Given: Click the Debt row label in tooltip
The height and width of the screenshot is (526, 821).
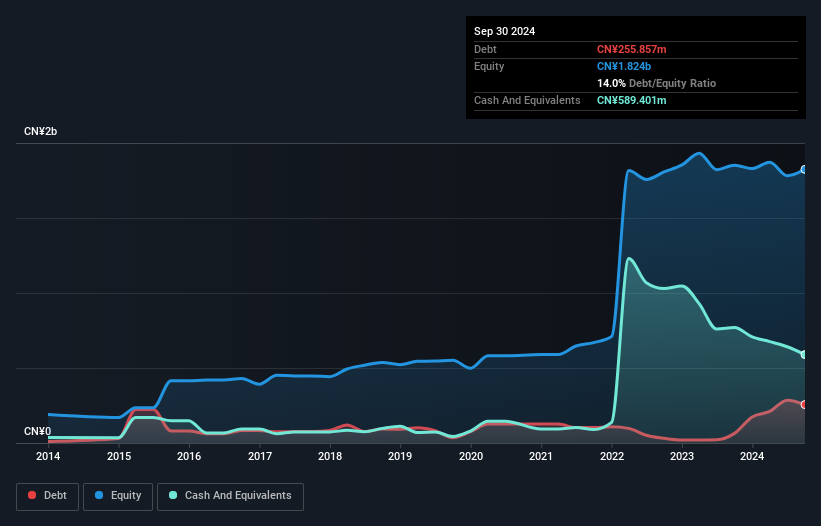Looking at the screenshot, I should pos(485,49).
